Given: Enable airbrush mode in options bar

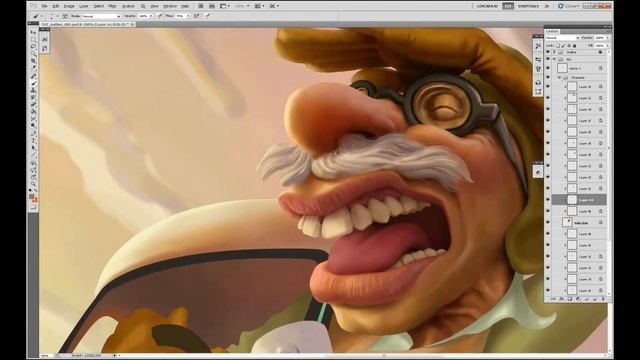Looking at the screenshot, I should tap(196, 16).
